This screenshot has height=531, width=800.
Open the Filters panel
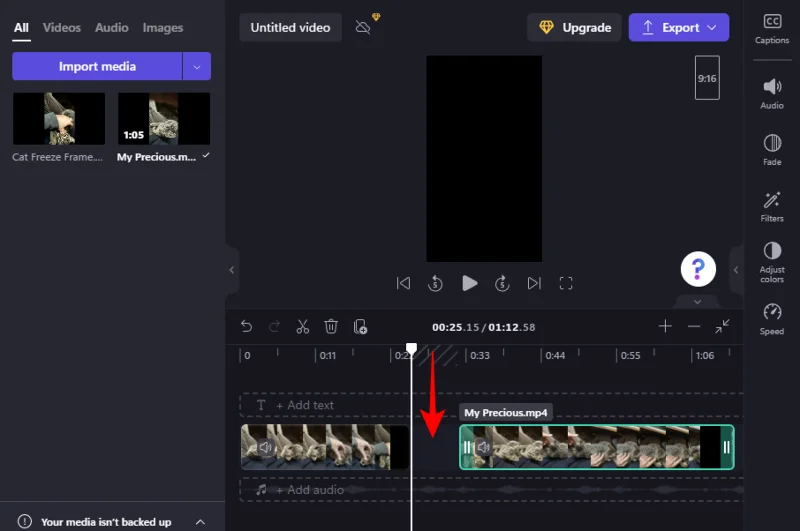pos(771,207)
